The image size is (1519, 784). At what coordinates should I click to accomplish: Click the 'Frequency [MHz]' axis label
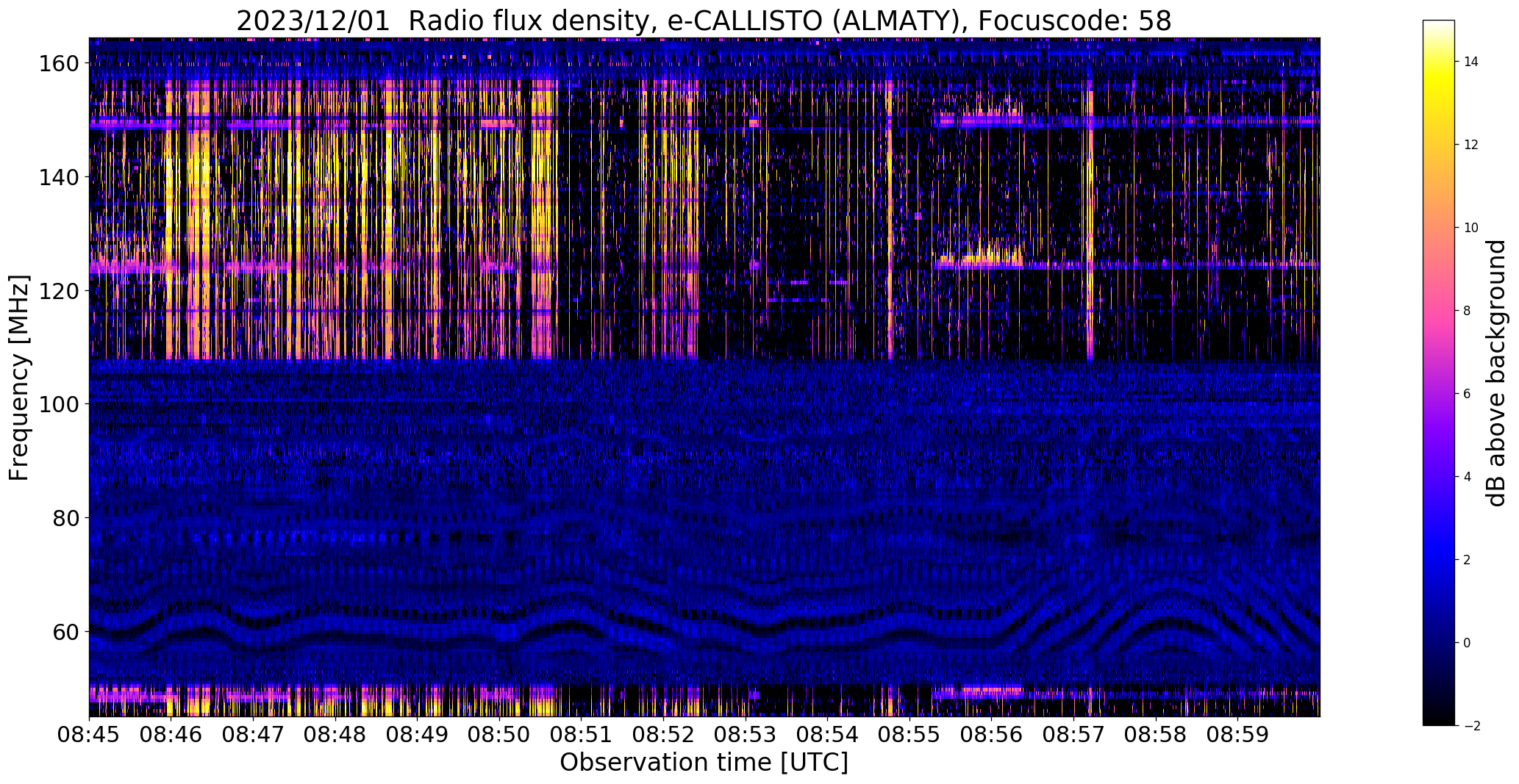coord(19,378)
